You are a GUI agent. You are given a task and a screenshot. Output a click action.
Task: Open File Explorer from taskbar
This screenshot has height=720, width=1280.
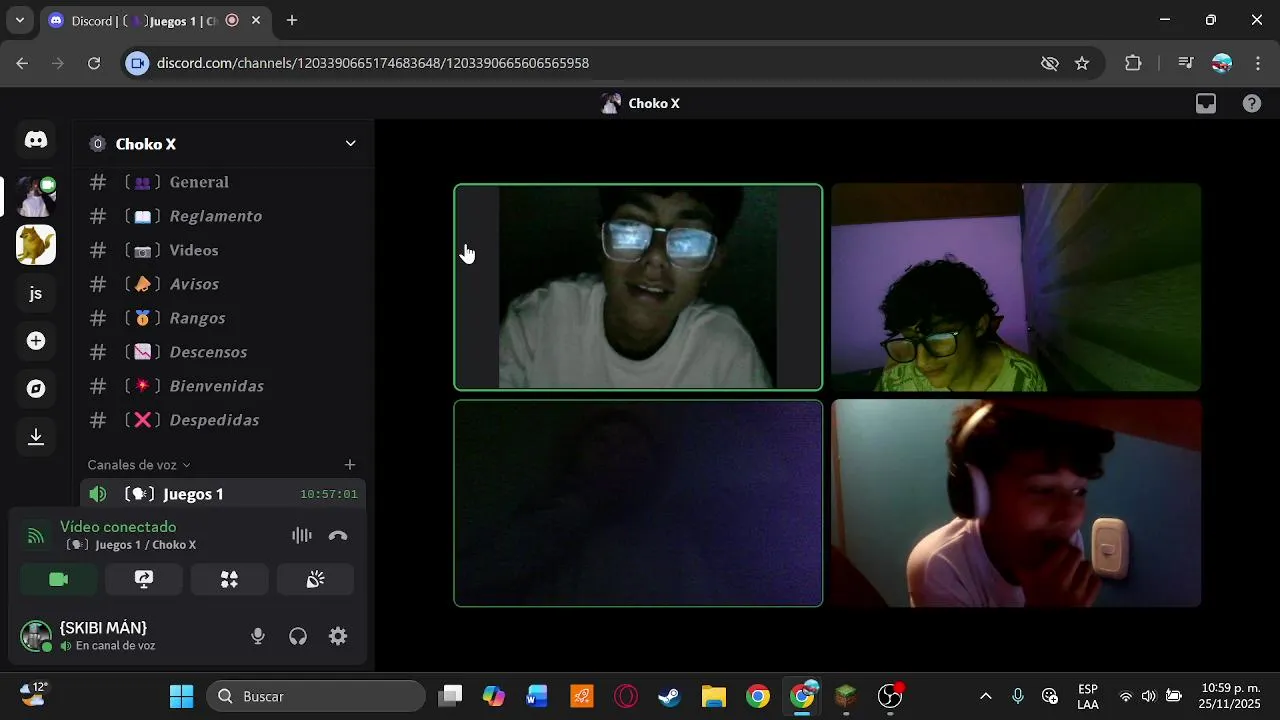[713, 696]
